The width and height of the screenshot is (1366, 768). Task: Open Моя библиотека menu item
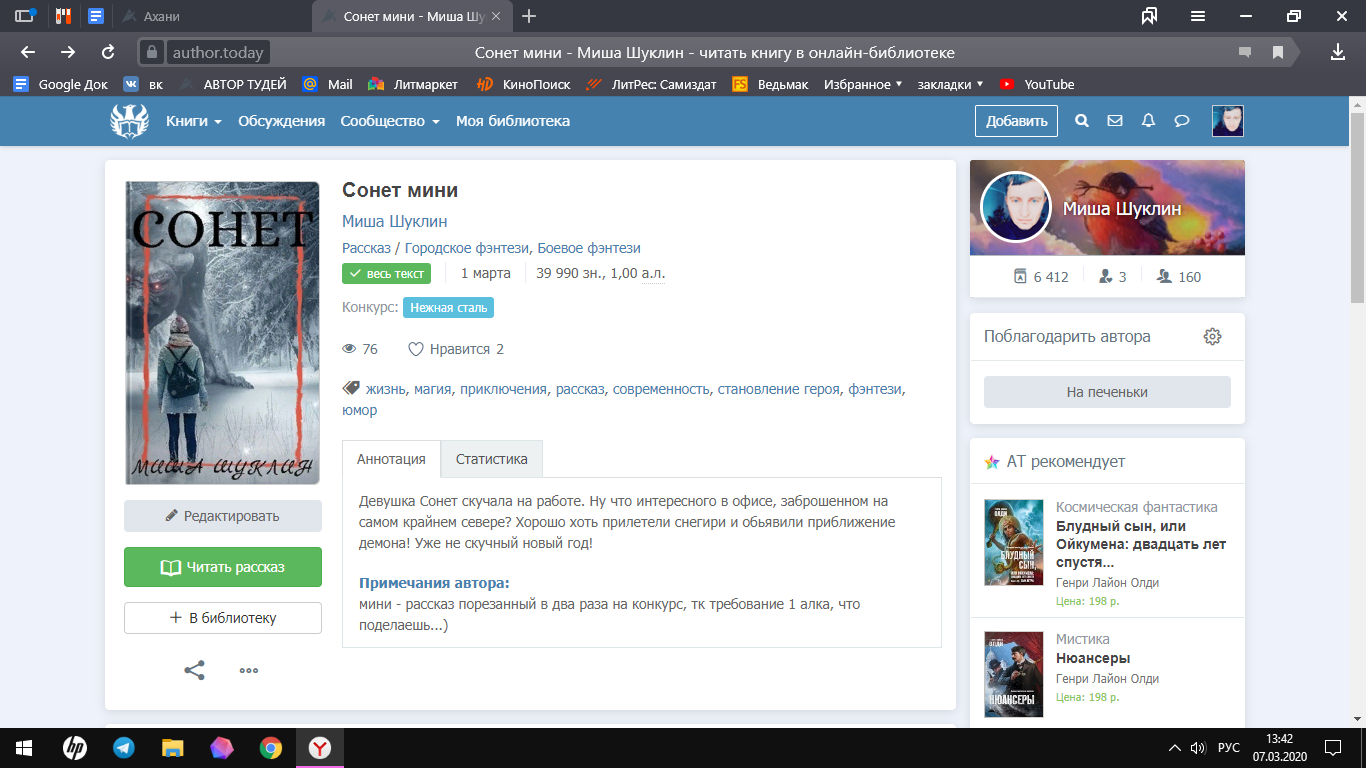[x=513, y=121]
